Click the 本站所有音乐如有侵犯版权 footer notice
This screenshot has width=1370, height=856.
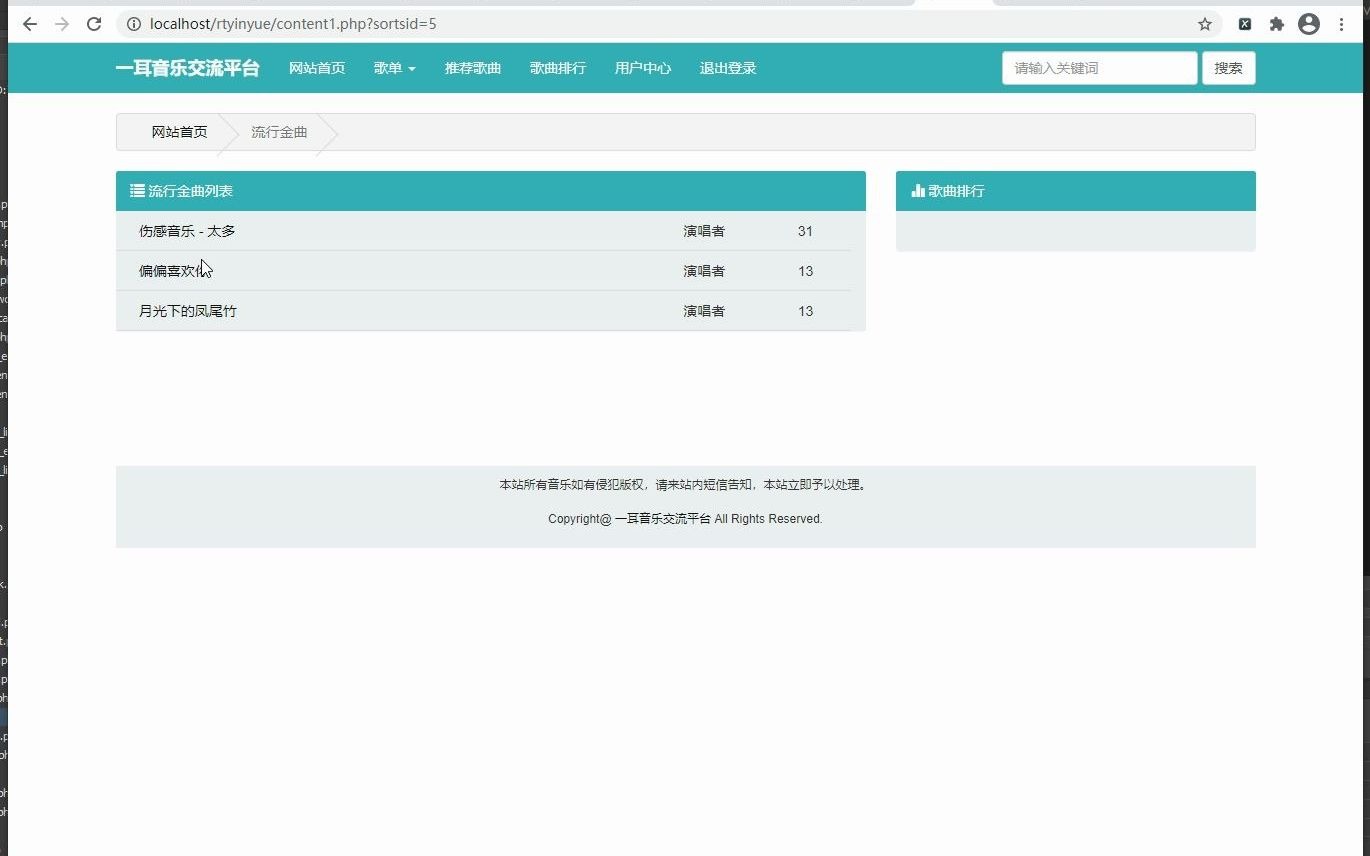[x=685, y=485]
